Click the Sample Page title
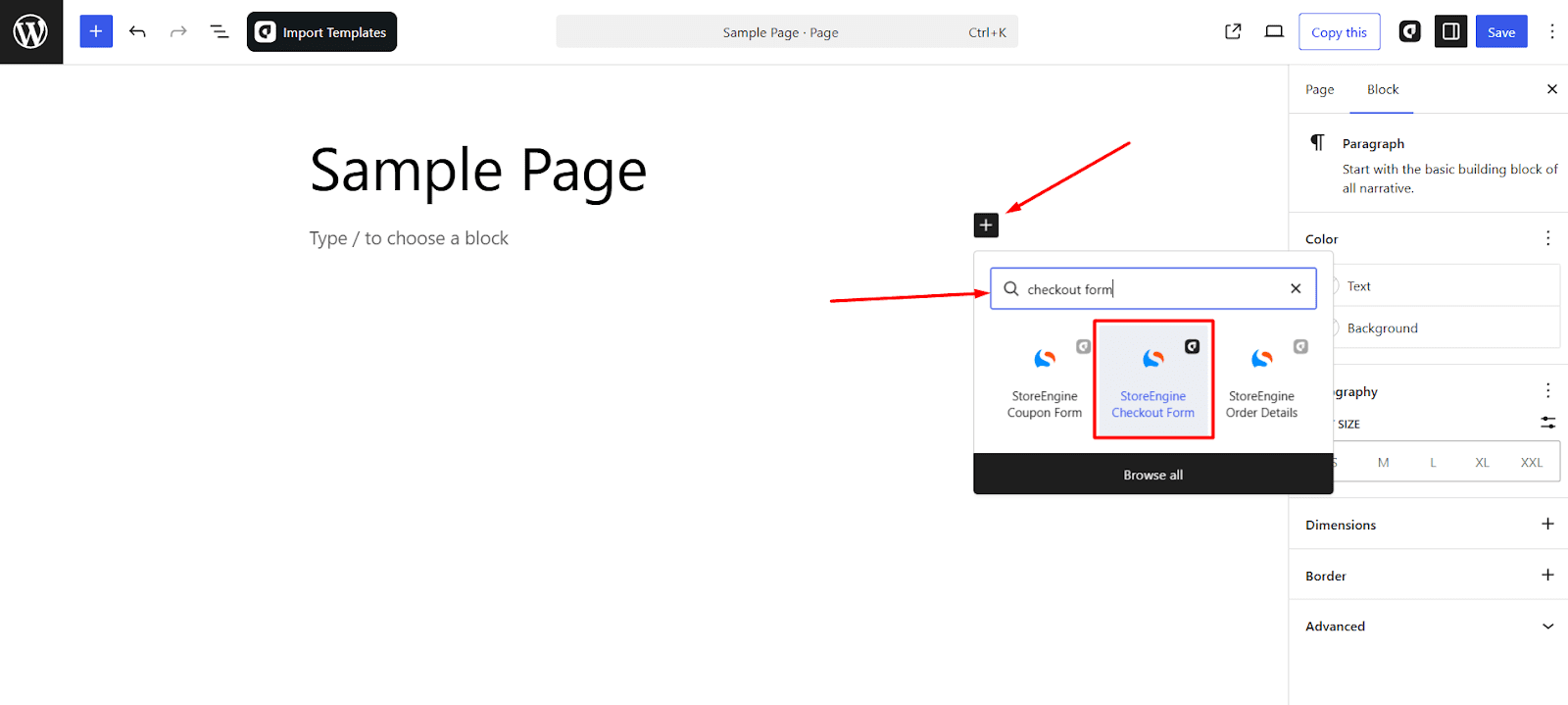1568x705 pixels. (478, 171)
